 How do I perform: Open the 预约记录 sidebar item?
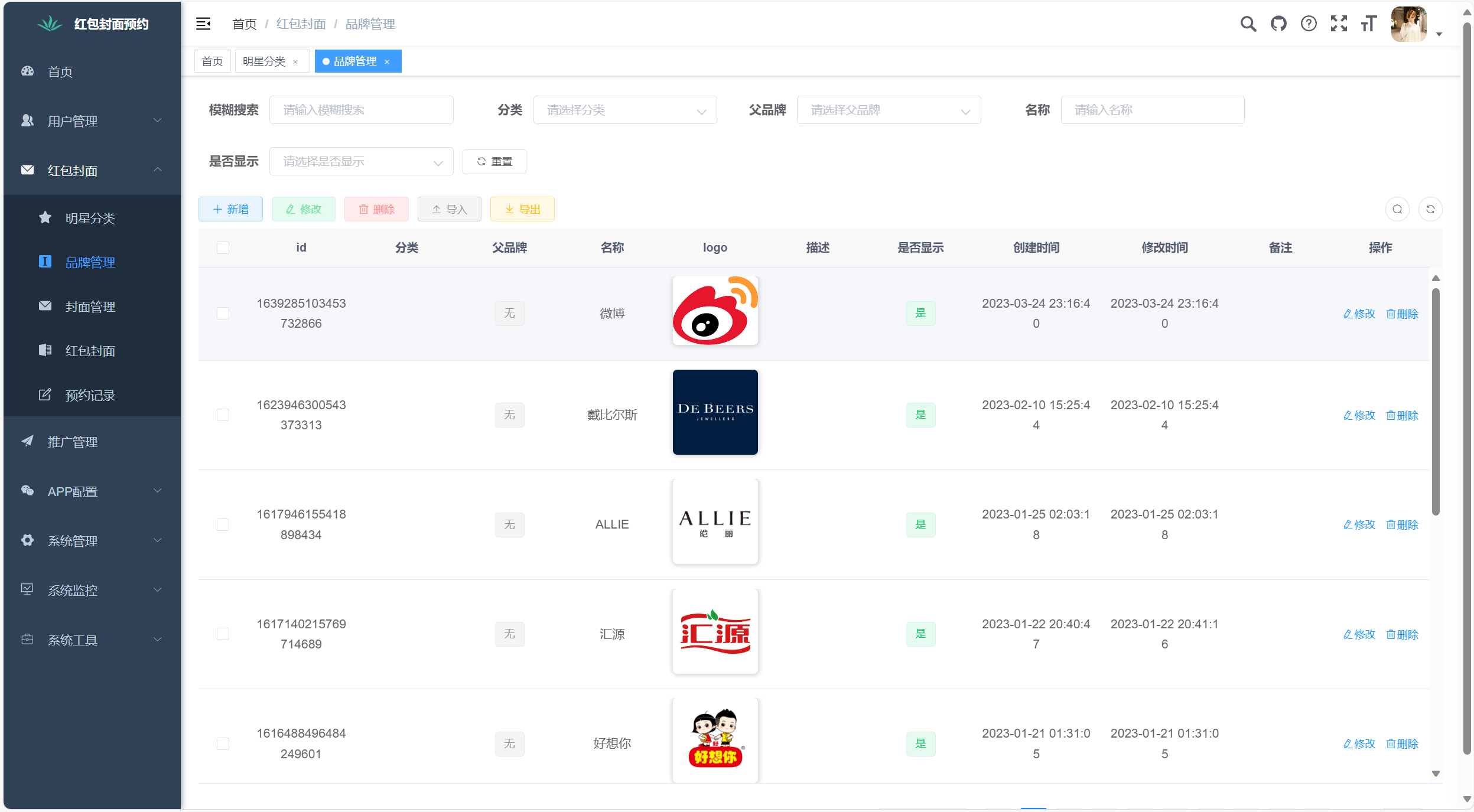pos(92,395)
